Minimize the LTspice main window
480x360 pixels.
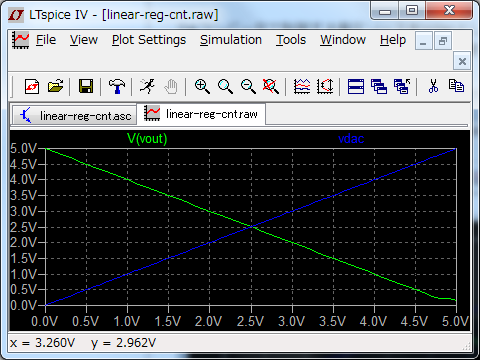(385, 11)
